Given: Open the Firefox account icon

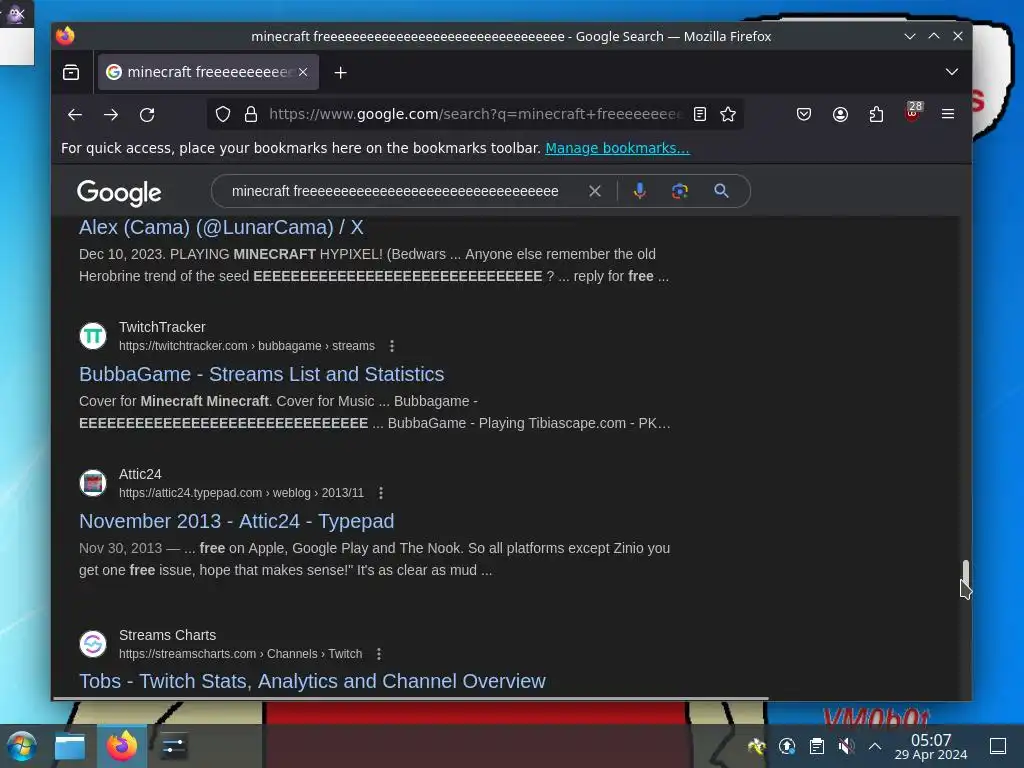Looking at the screenshot, I should click(840, 114).
